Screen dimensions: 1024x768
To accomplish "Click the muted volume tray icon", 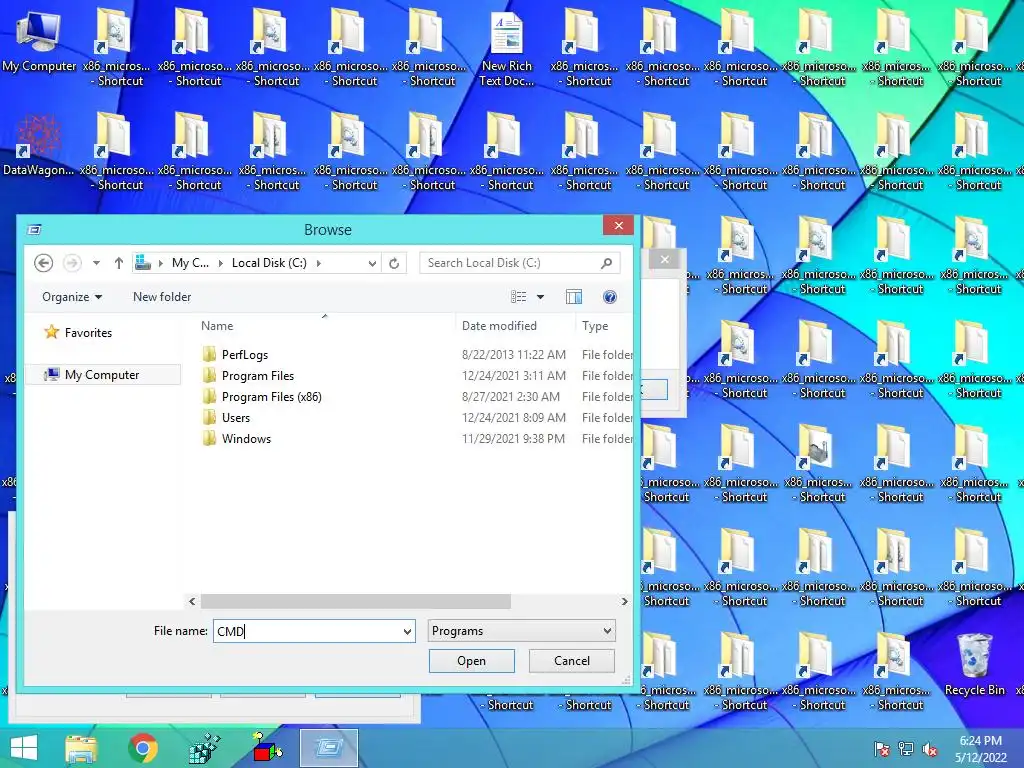I will tap(930, 750).
